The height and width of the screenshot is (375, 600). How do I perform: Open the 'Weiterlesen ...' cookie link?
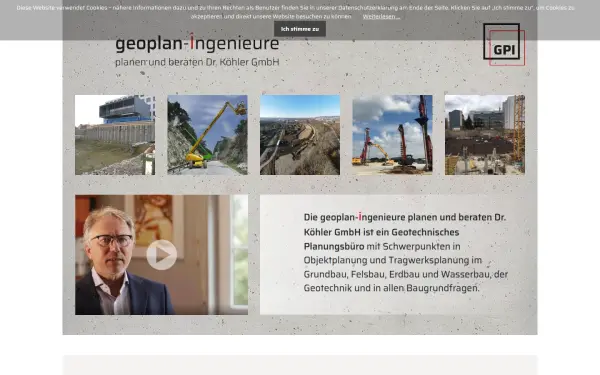(x=381, y=17)
